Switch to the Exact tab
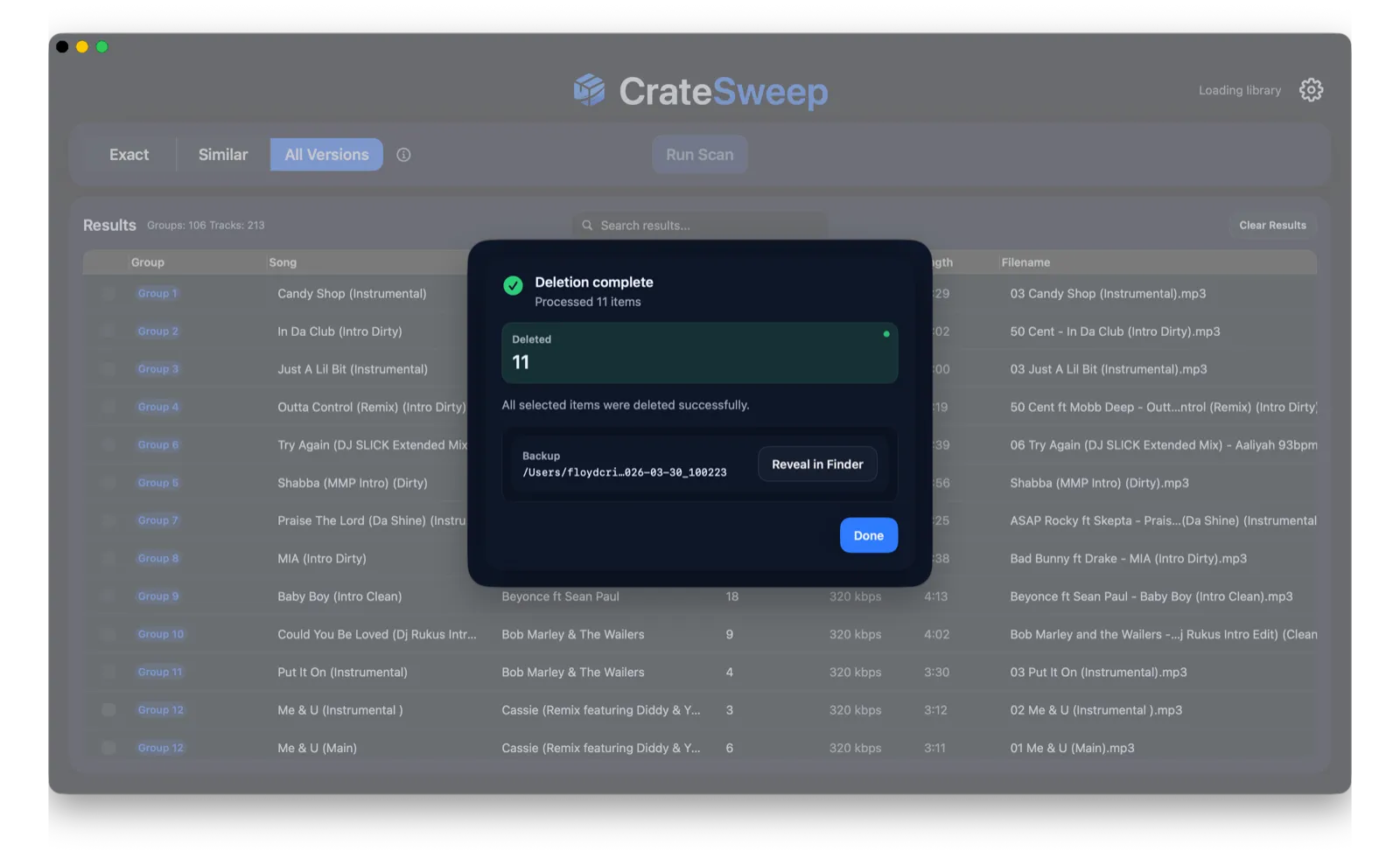Screen dimensions: 1400x858 click(x=129, y=155)
